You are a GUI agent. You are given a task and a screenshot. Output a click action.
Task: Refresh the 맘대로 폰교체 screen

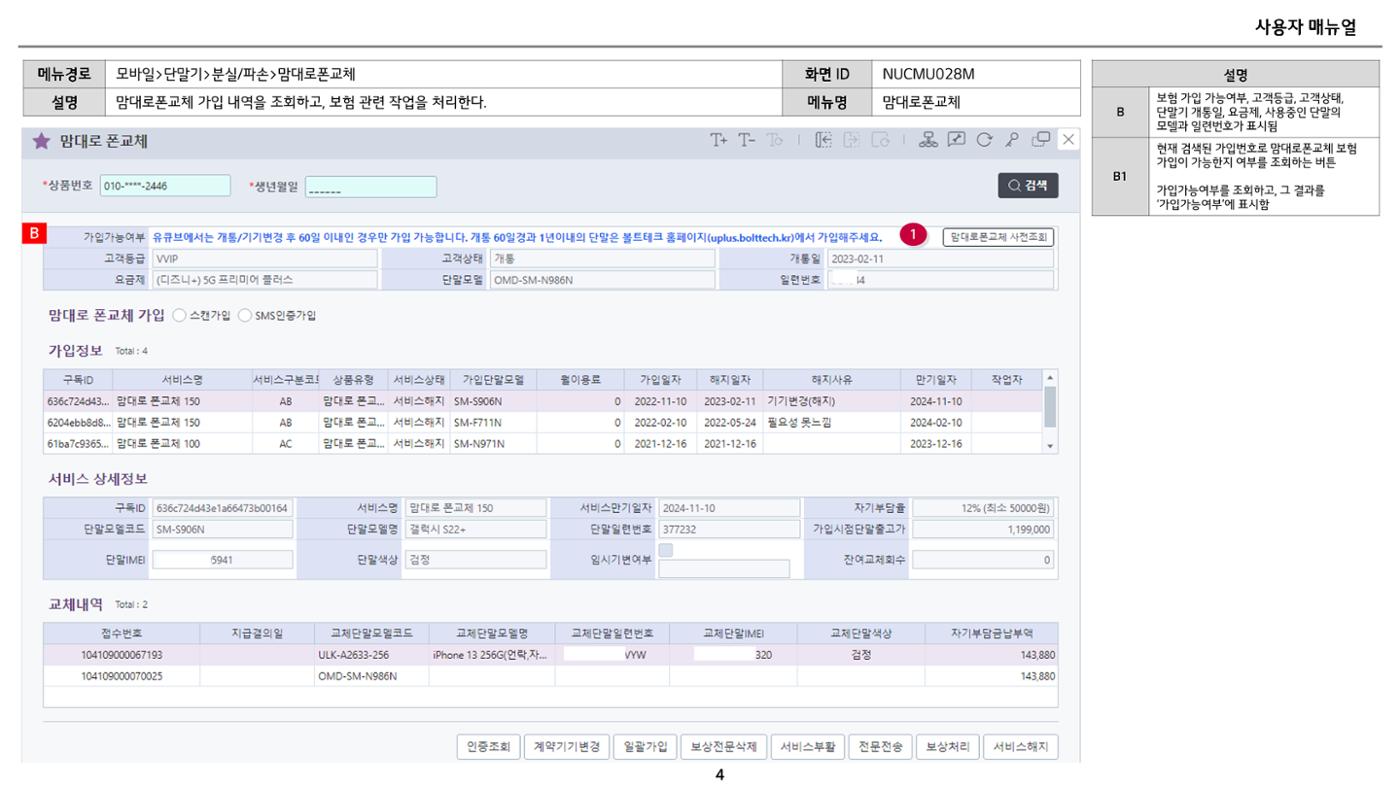(984, 140)
